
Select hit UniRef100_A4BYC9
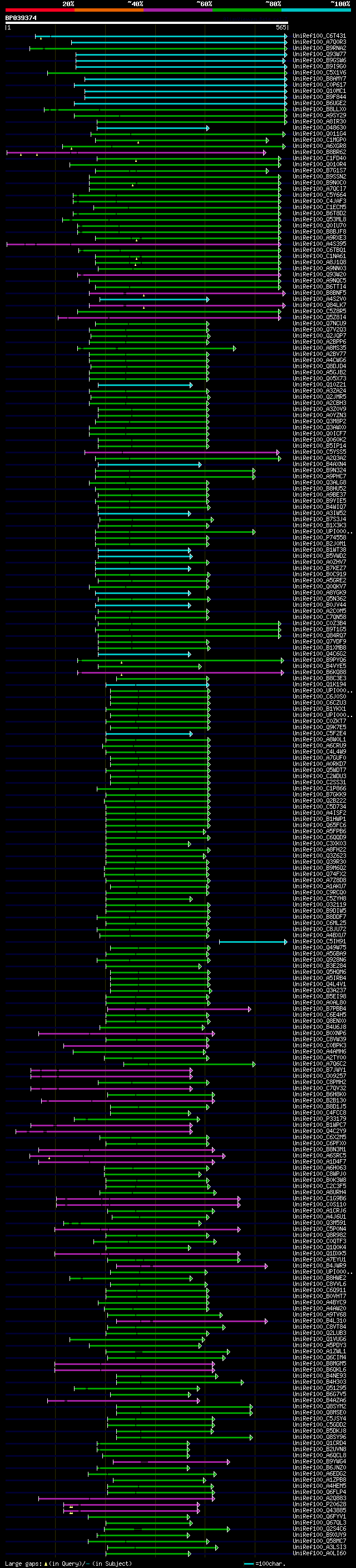(319, 1302)
